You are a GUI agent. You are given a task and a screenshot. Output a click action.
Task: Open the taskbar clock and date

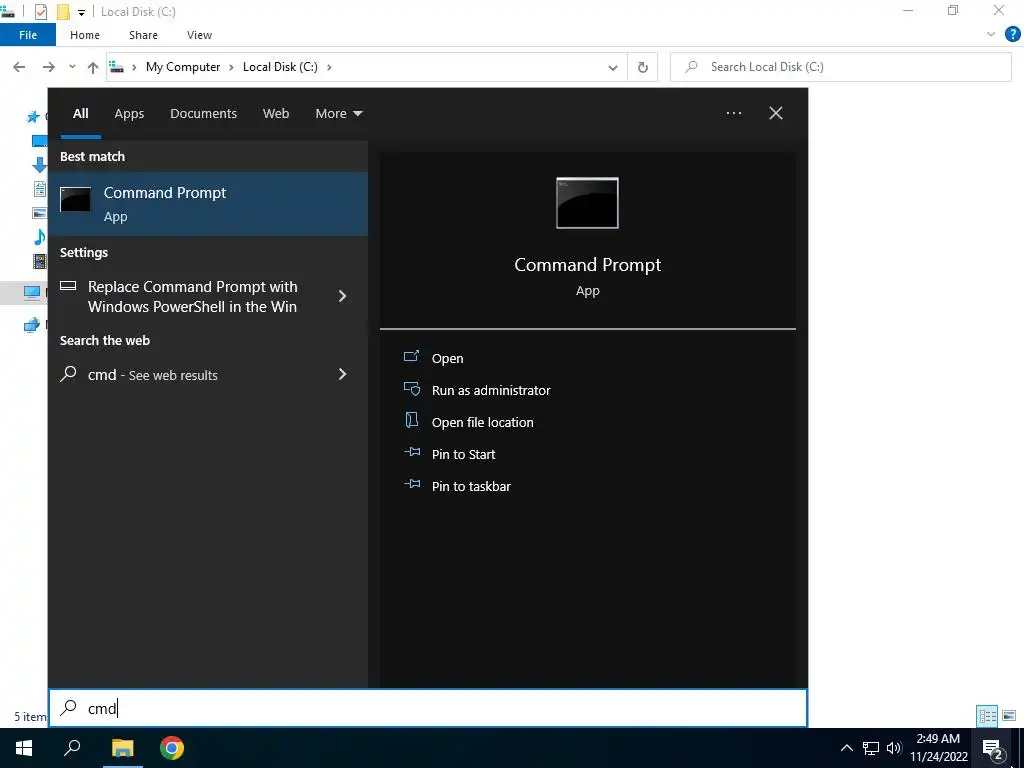pos(939,748)
